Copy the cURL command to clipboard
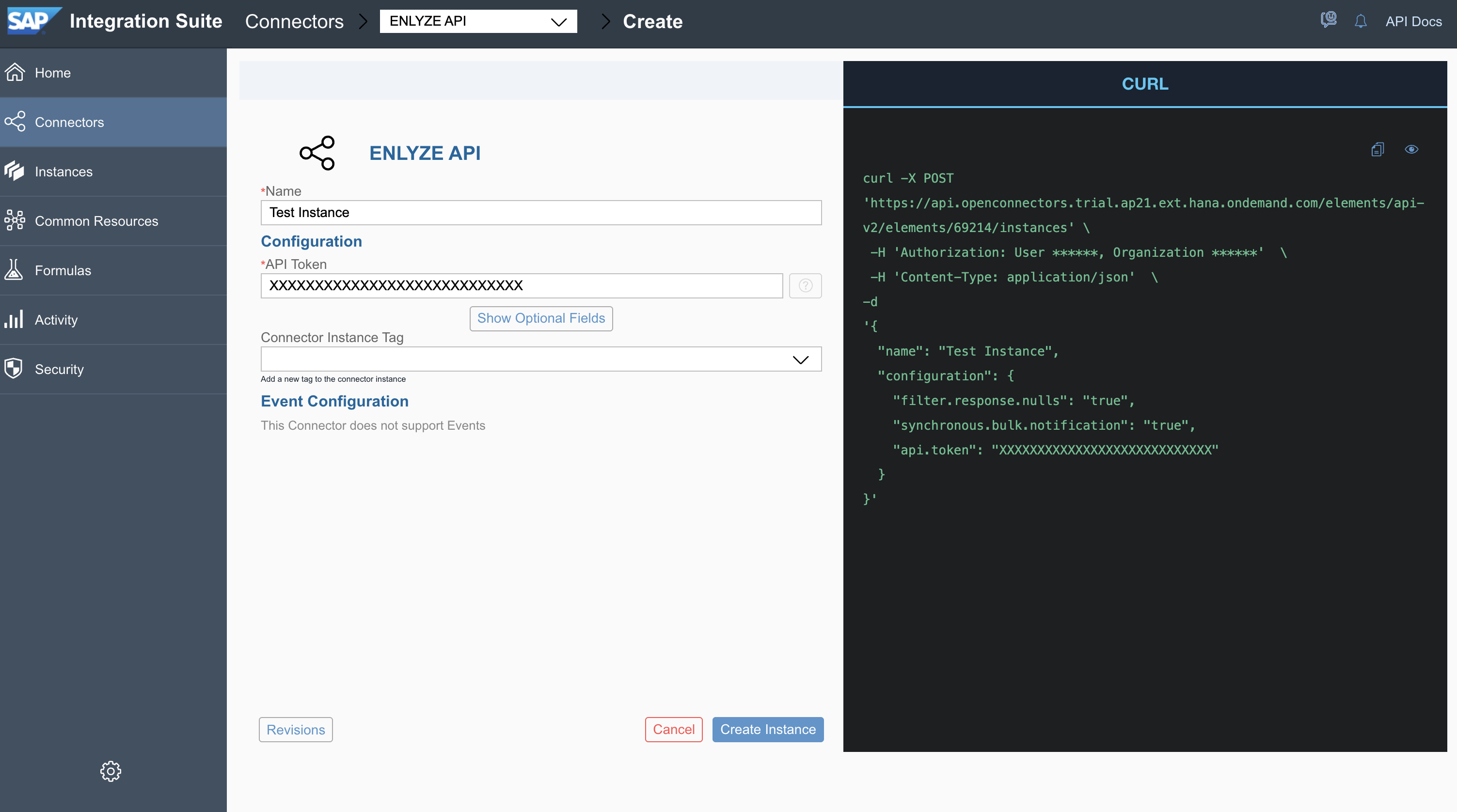This screenshot has width=1457, height=812. coord(1377,149)
